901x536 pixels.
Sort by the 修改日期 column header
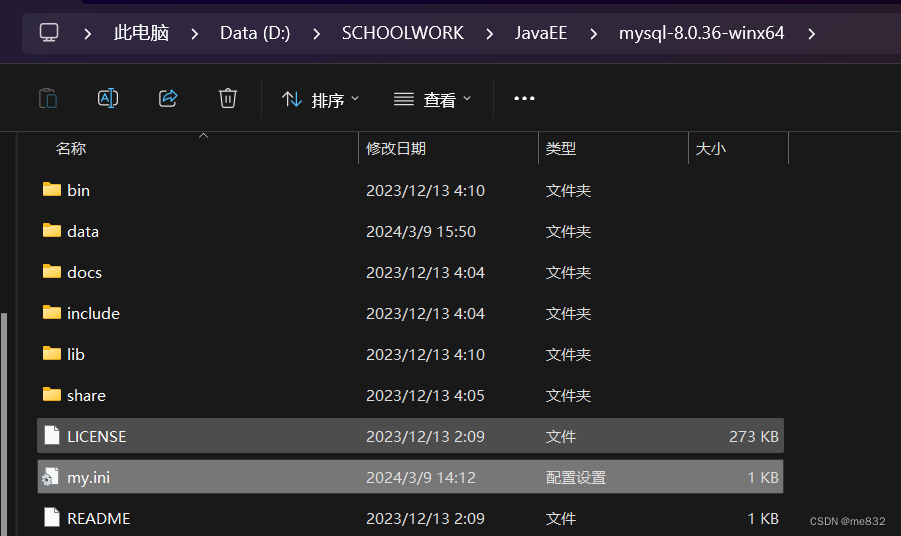[396, 149]
